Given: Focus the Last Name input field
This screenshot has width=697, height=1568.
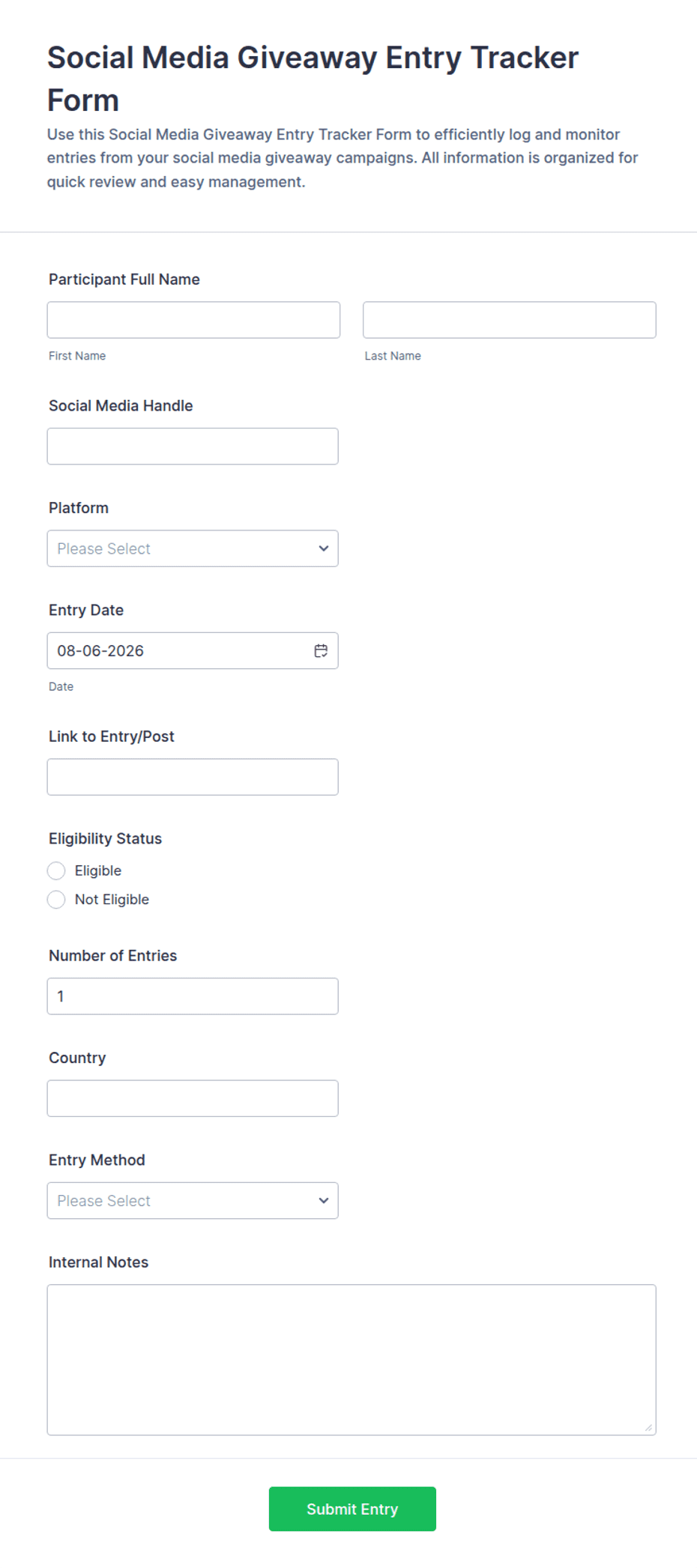Looking at the screenshot, I should point(510,320).
